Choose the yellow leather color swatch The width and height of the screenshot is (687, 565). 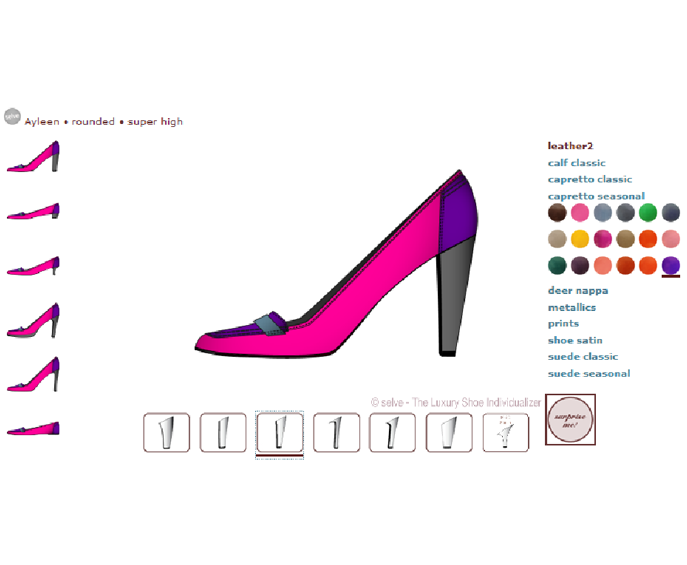[x=580, y=239]
